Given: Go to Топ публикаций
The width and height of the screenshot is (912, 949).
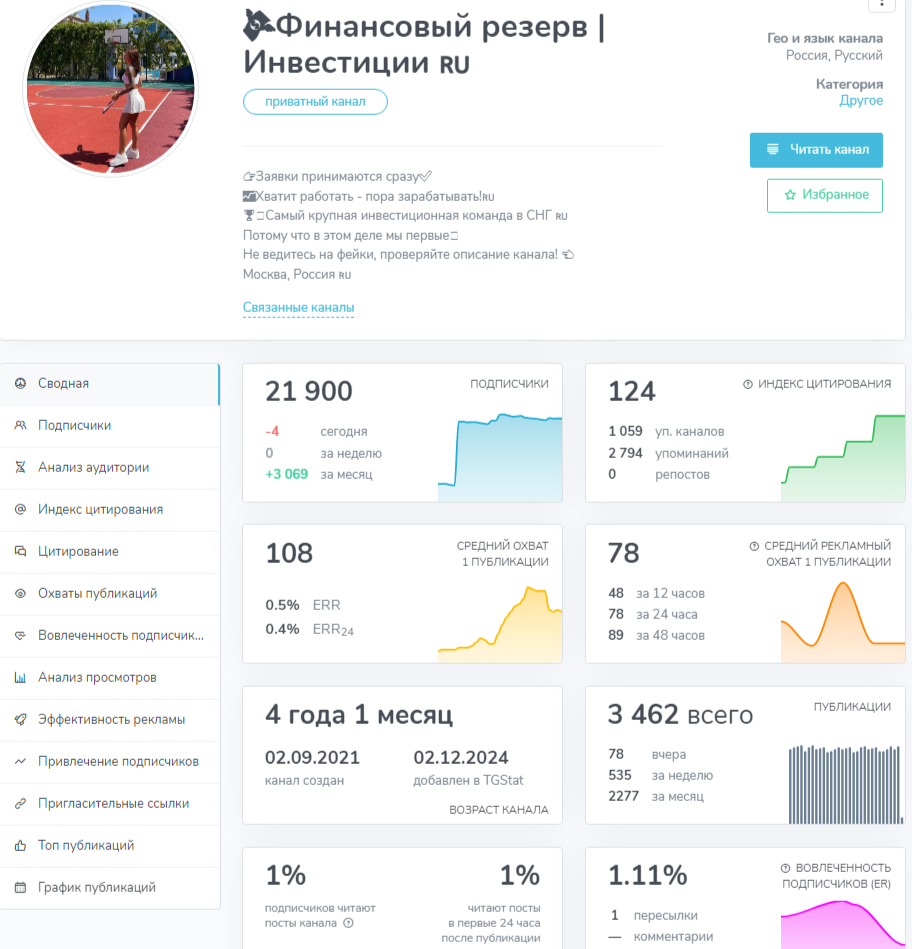Looking at the screenshot, I should point(110,845).
